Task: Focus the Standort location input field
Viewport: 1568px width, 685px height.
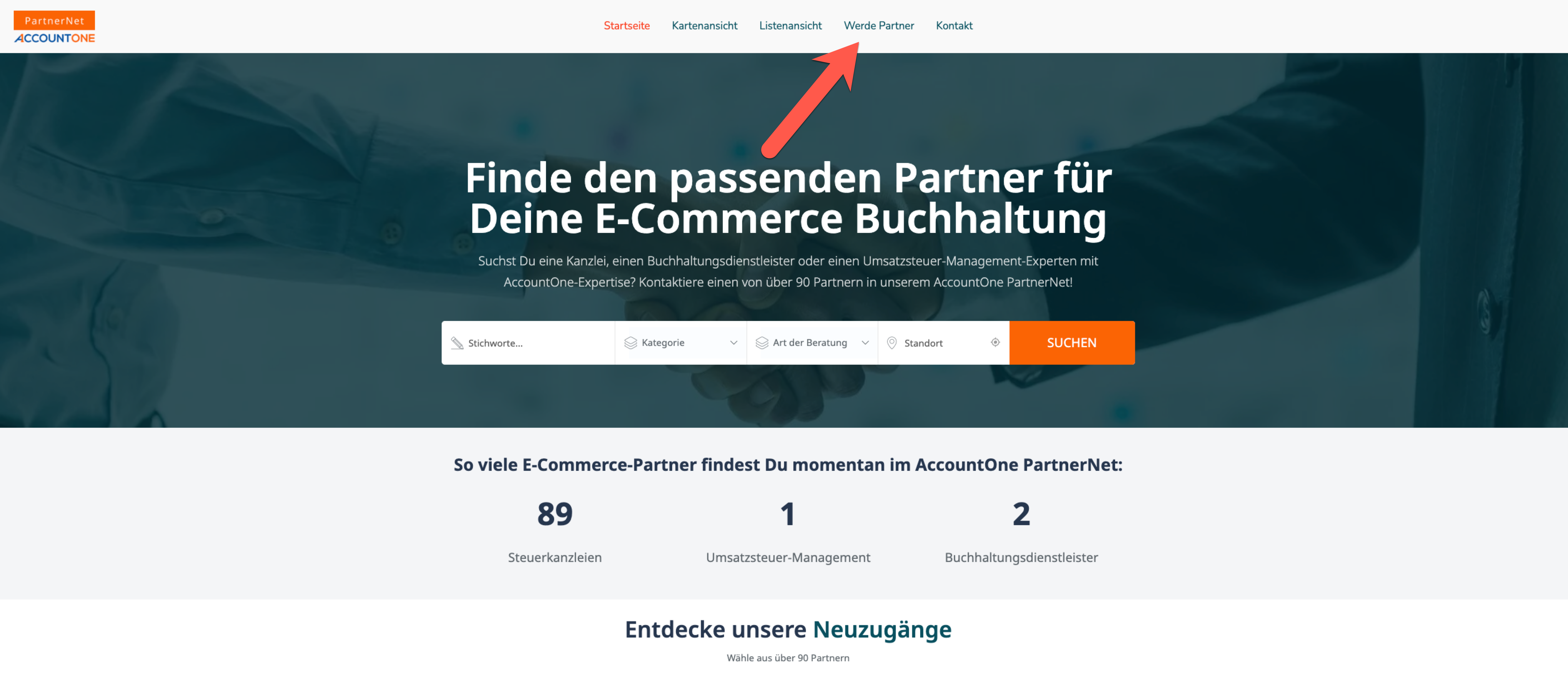Action: pos(943,343)
